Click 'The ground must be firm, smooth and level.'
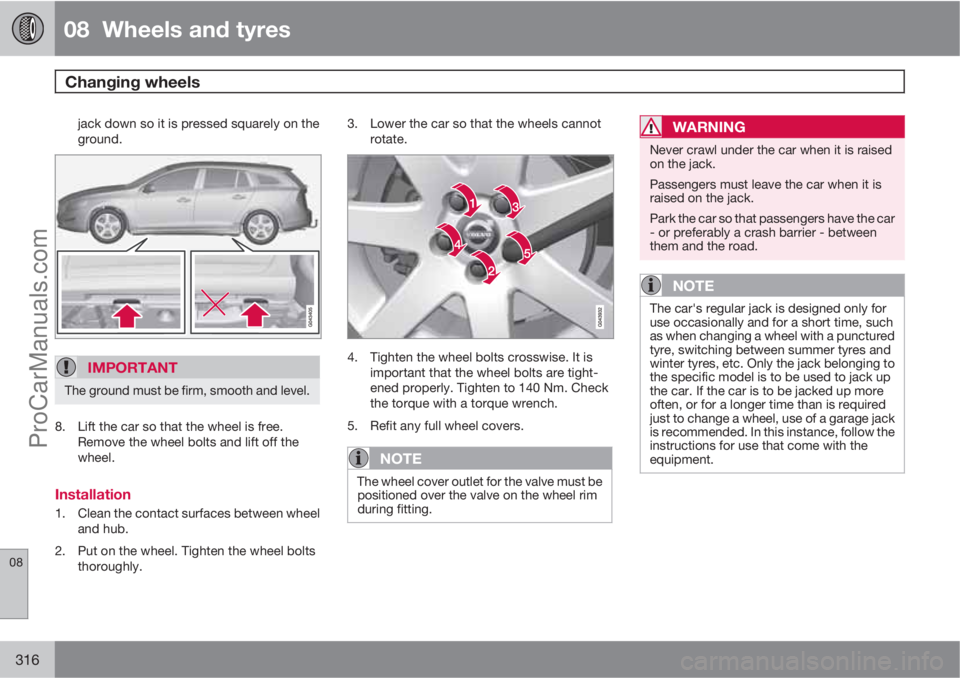This screenshot has width=960, height=678. (x=187, y=391)
